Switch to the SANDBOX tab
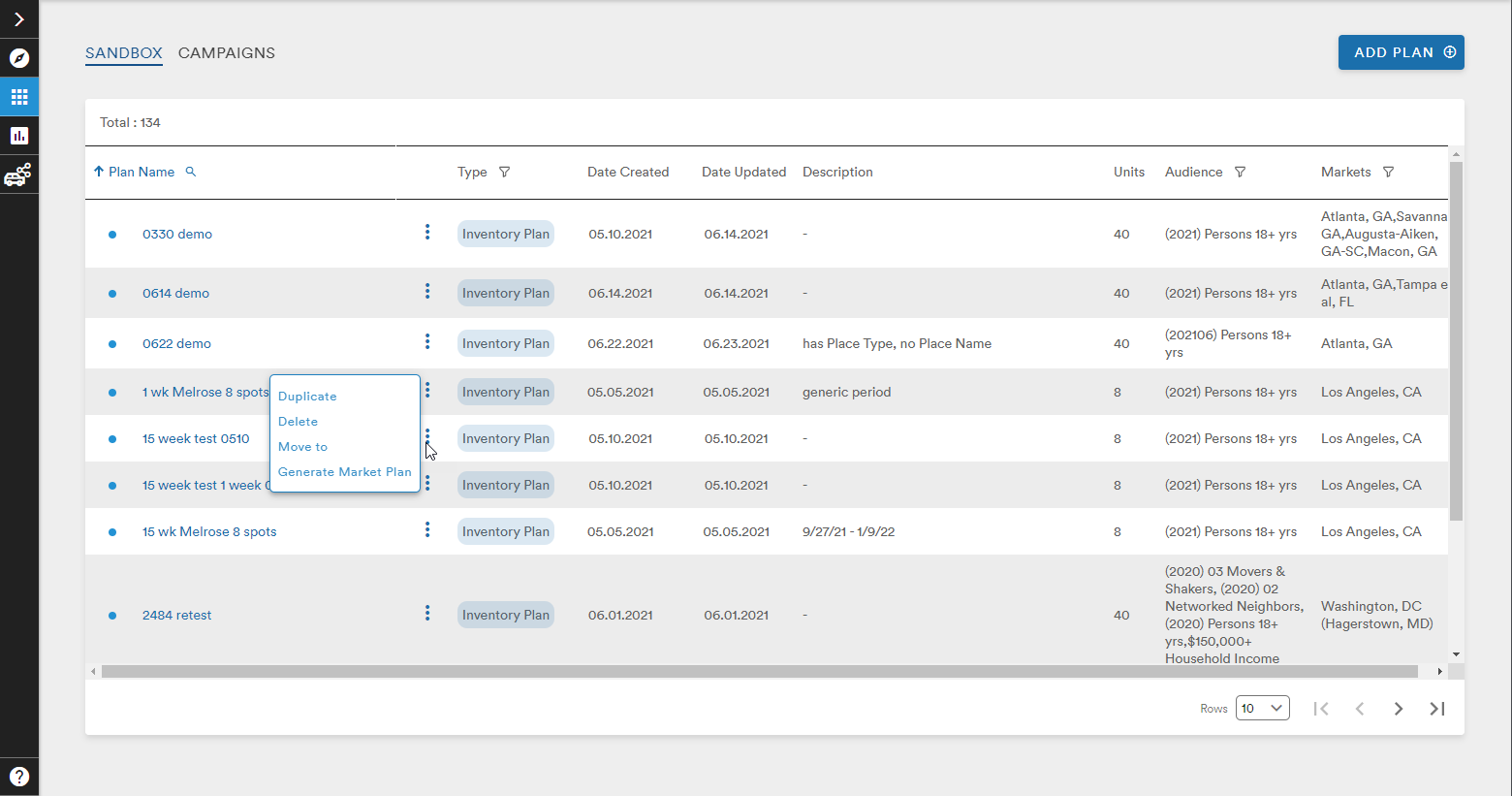Screen dimensions: 1512x796 [124, 53]
